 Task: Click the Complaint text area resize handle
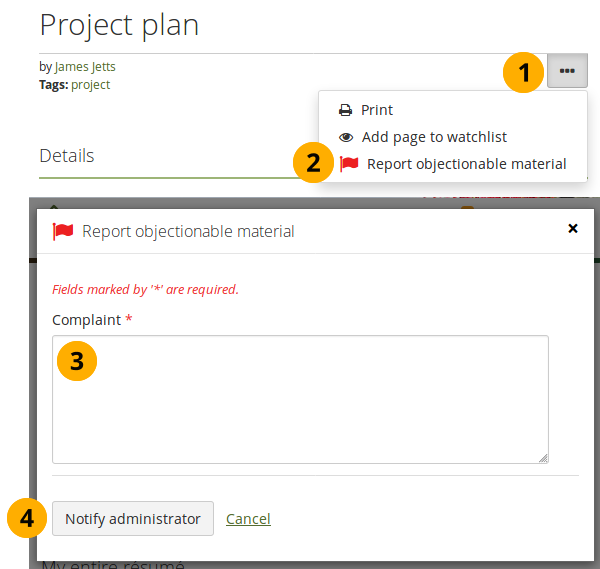[x=543, y=458]
